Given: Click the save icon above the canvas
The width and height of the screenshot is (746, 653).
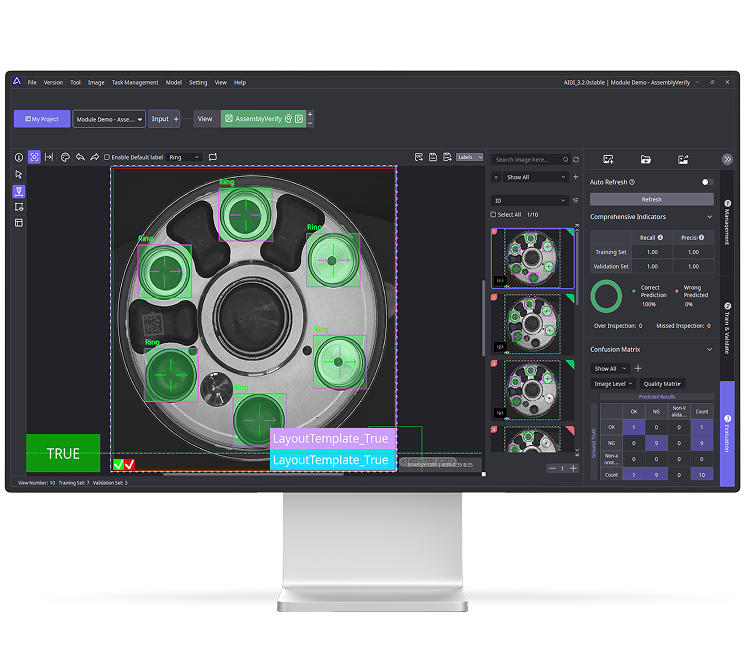Looking at the screenshot, I should click(x=431, y=157).
